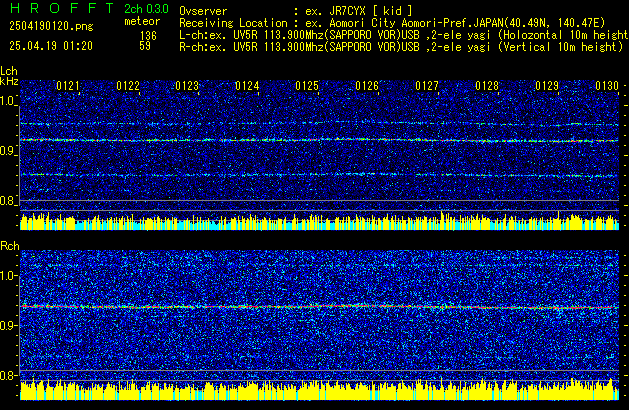Click the Lch 0.9 kHz axis label
Image resolution: width=629 pixels, height=410 pixels.
click(8, 151)
